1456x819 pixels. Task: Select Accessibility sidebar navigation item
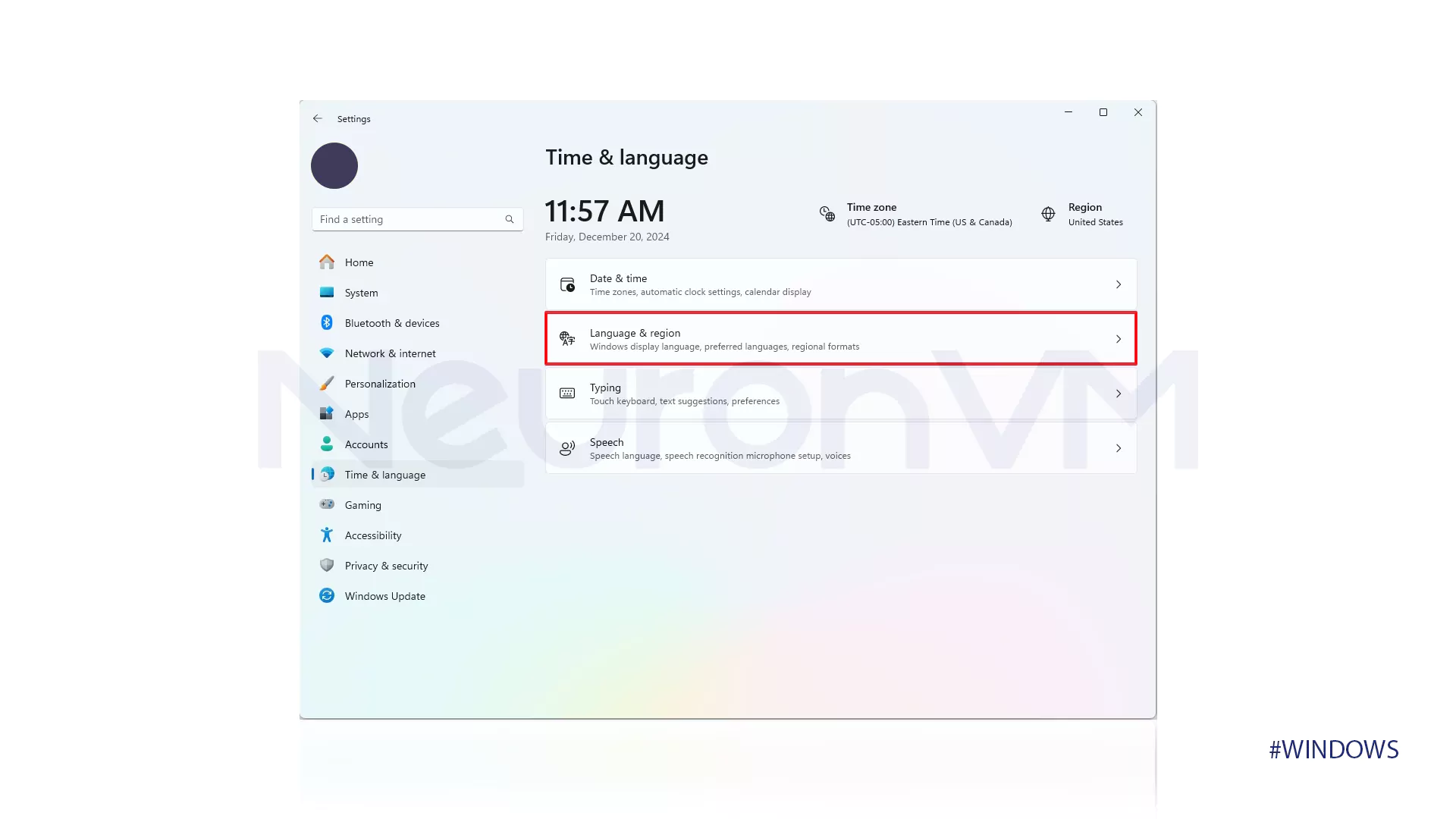point(373,535)
